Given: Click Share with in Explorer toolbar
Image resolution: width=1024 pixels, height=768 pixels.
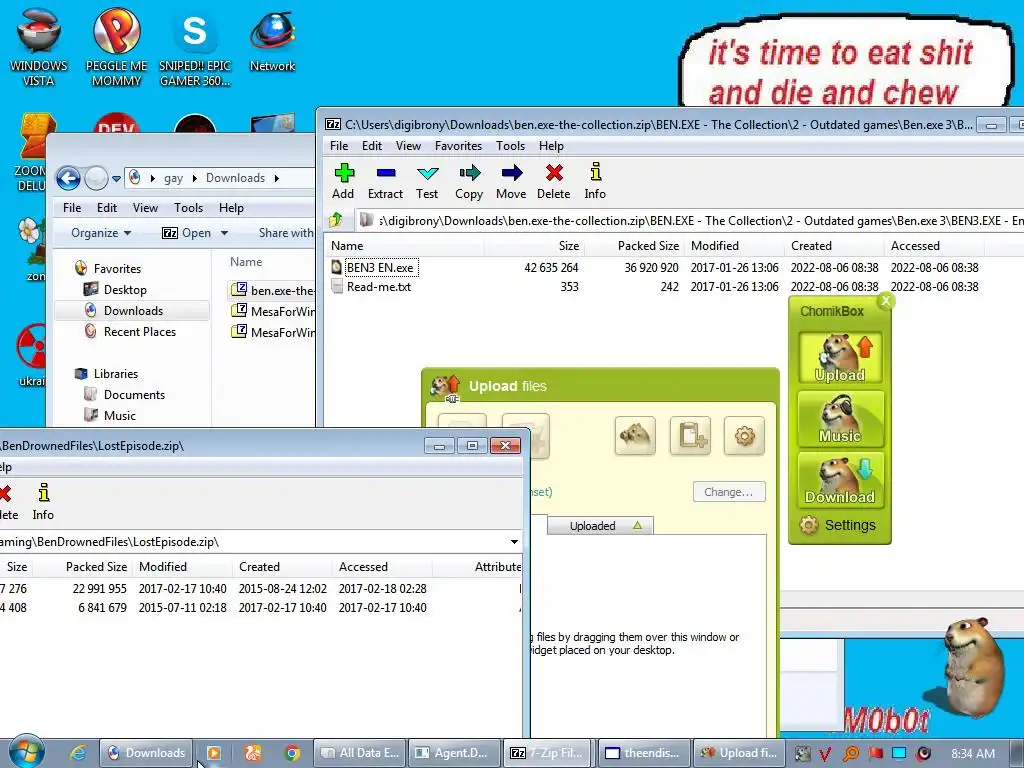Looking at the screenshot, I should pos(286,233).
